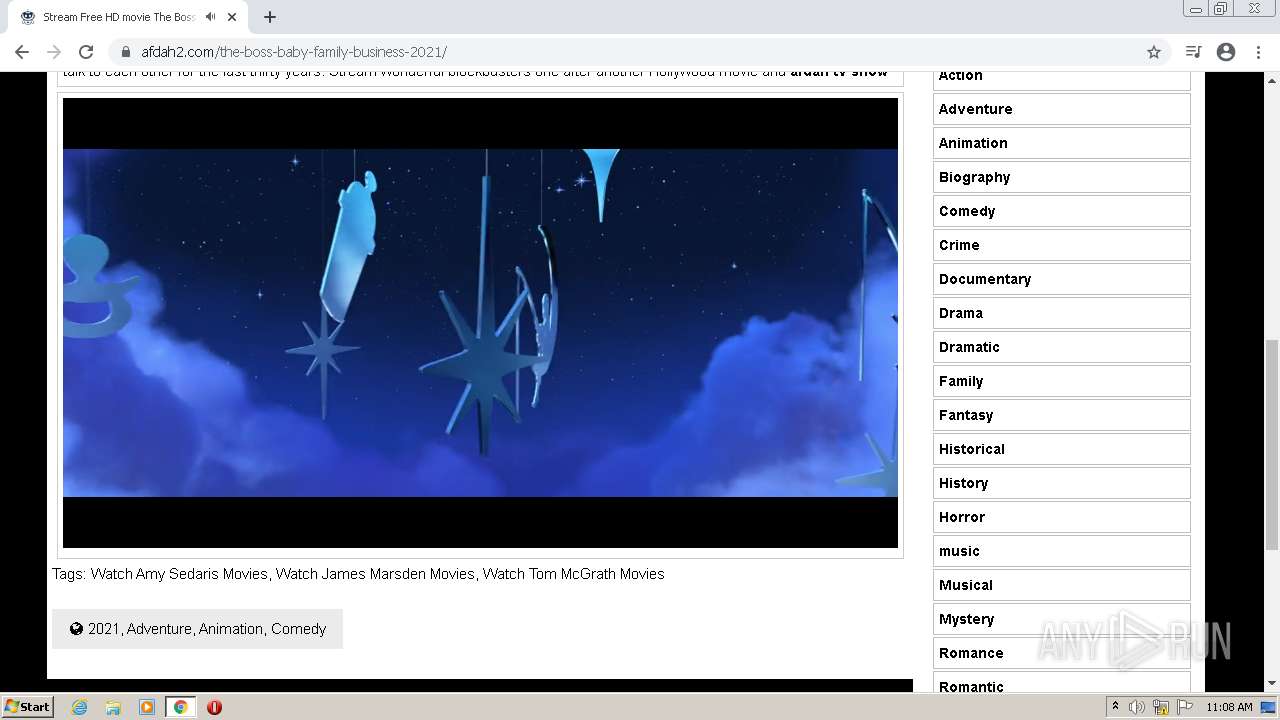Open the Crime category
1280x720 pixels.
tap(1062, 245)
